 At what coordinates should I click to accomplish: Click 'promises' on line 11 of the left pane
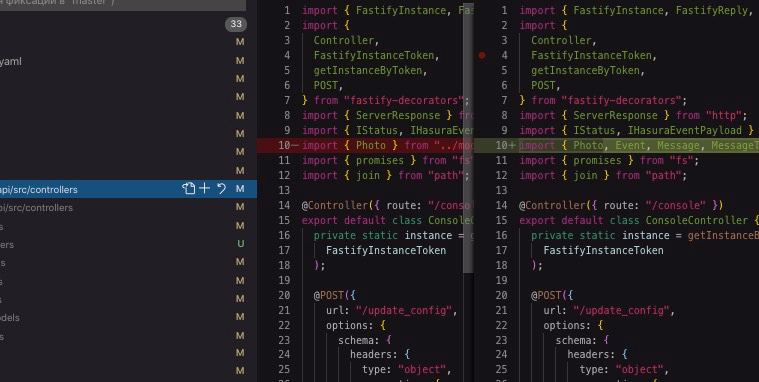pyautogui.click(x=380, y=160)
